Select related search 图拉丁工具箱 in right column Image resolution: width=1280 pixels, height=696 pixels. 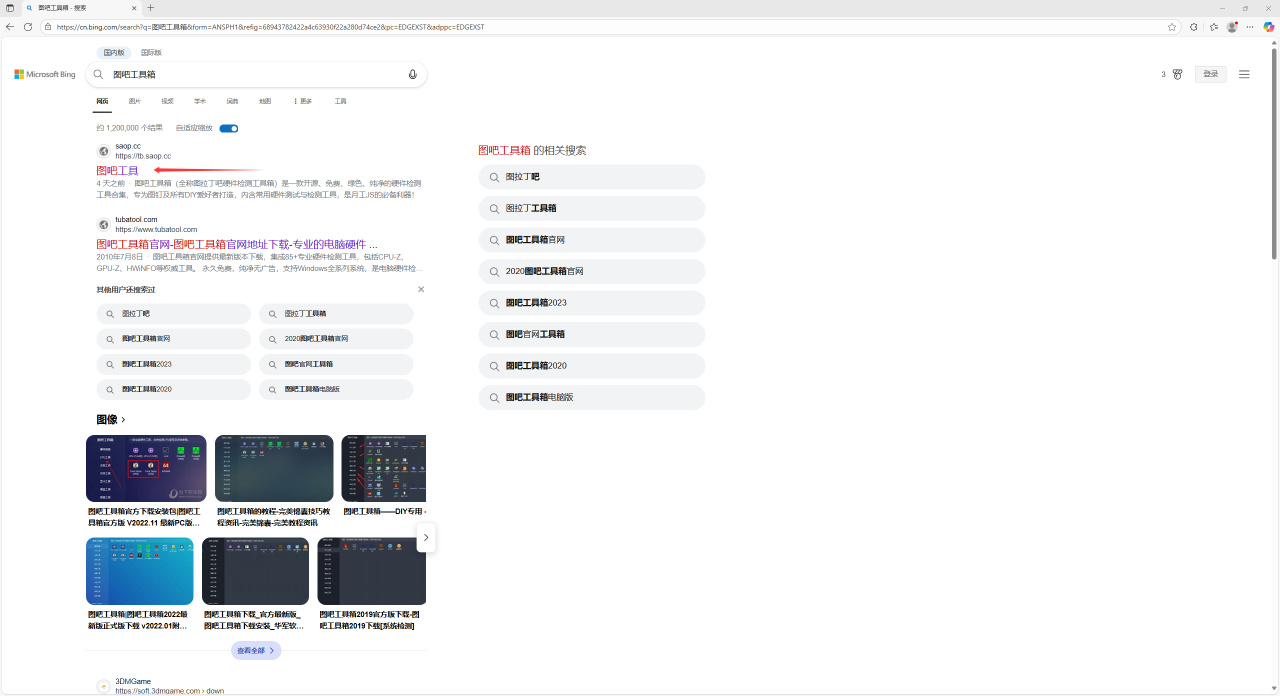(592, 208)
